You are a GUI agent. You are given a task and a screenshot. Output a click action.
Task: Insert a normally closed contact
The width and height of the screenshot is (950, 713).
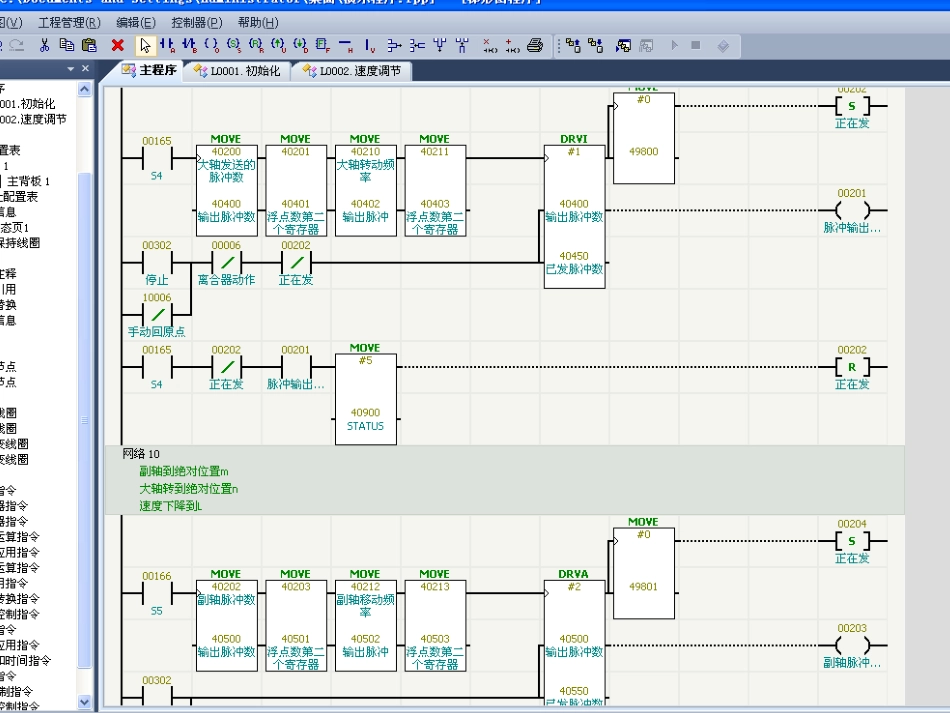point(189,45)
